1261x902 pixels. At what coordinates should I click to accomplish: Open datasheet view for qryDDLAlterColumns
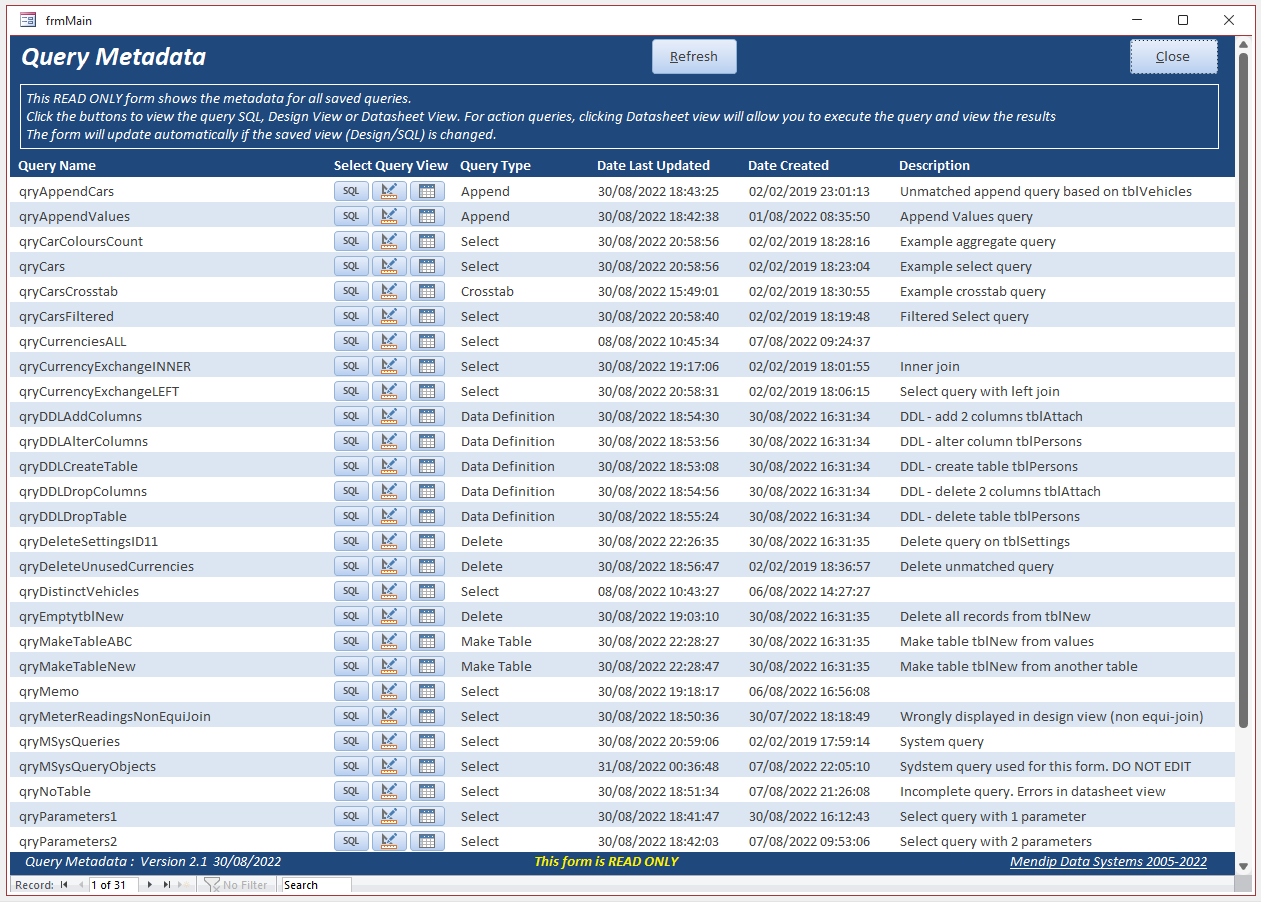(427, 441)
